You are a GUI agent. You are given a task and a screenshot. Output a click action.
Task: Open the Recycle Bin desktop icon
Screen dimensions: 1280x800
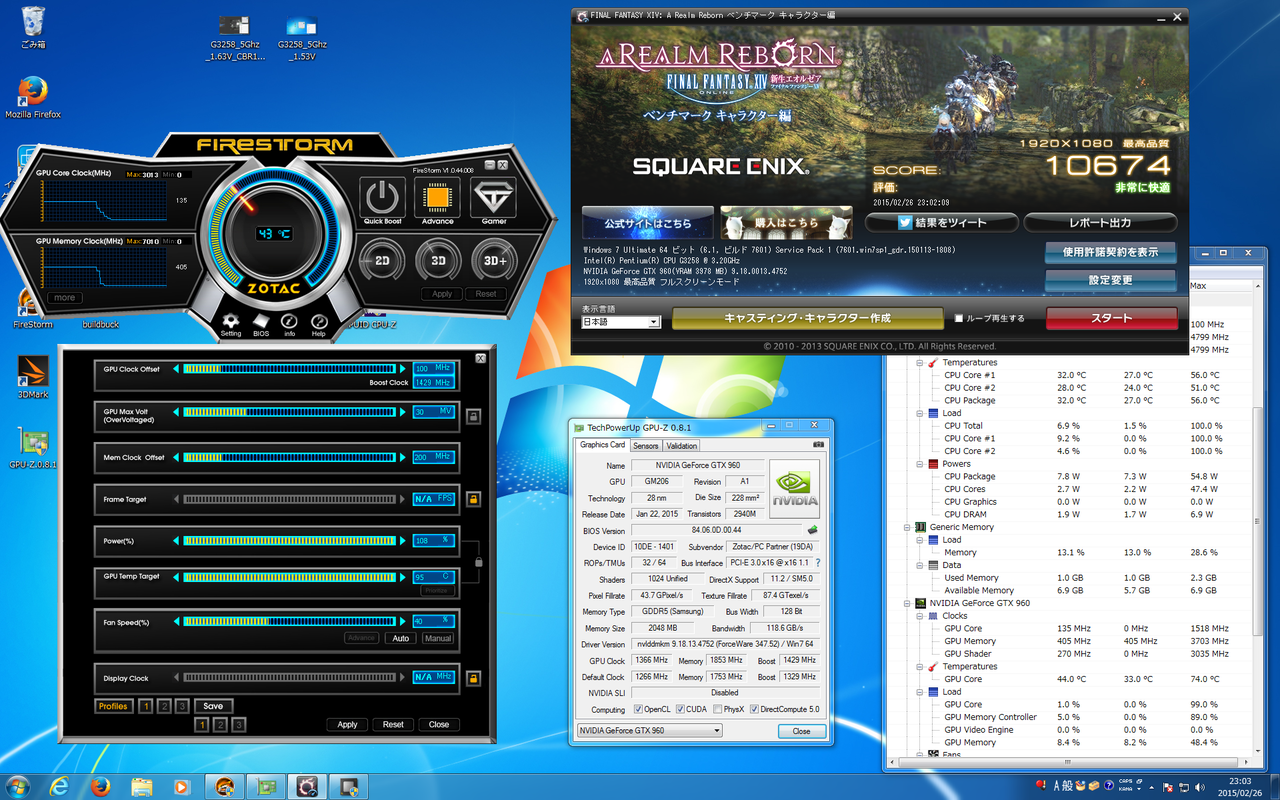[x=33, y=28]
